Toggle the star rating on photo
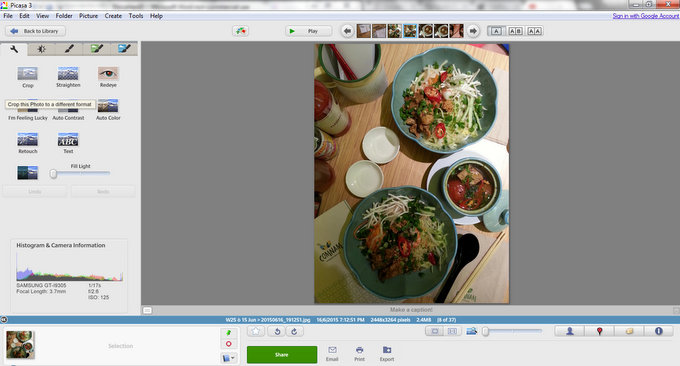The image size is (680, 366). point(256,332)
